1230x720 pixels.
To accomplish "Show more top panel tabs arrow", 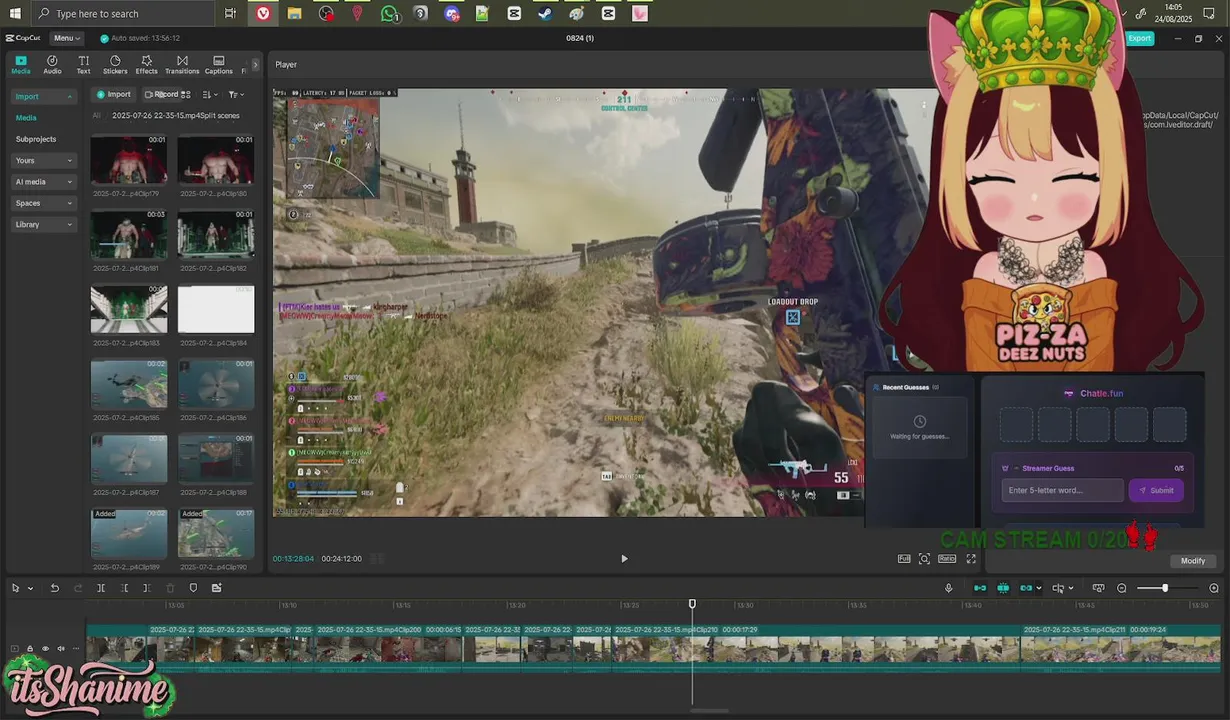I will coord(255,65).
